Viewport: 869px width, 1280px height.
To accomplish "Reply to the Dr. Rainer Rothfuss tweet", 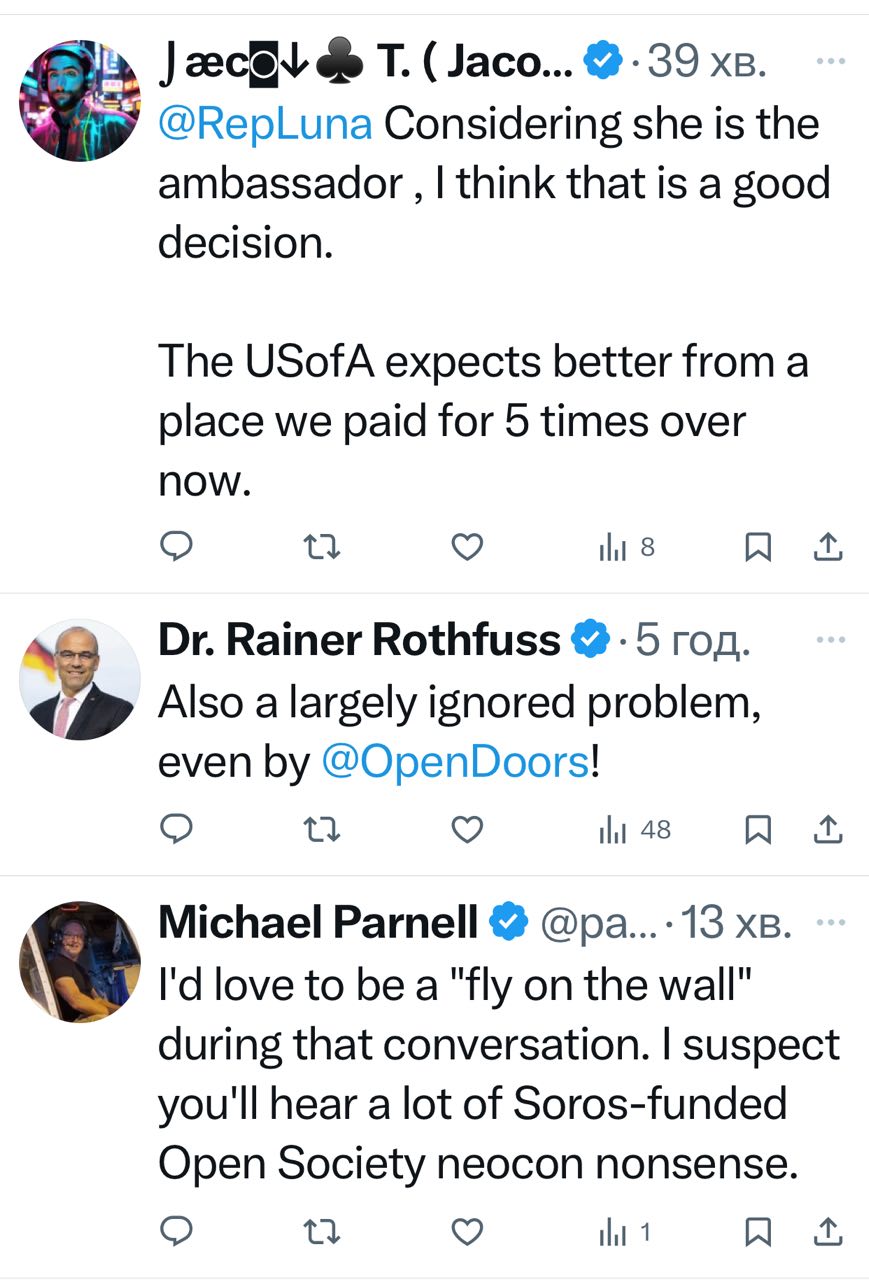I will 177,829.
